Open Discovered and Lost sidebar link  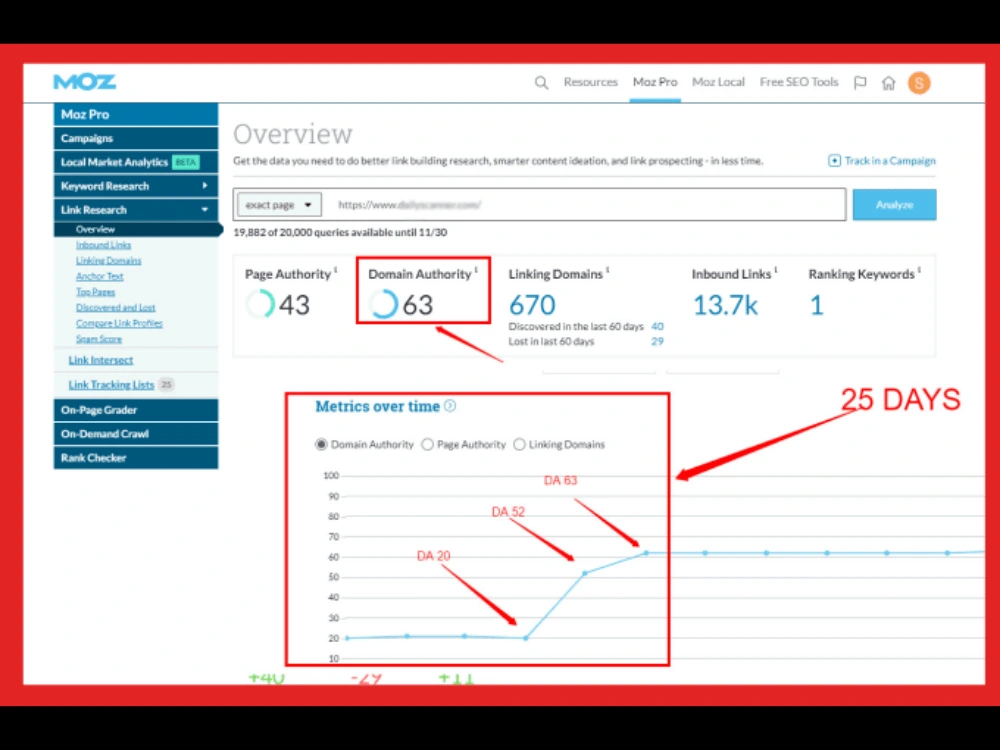115,307
